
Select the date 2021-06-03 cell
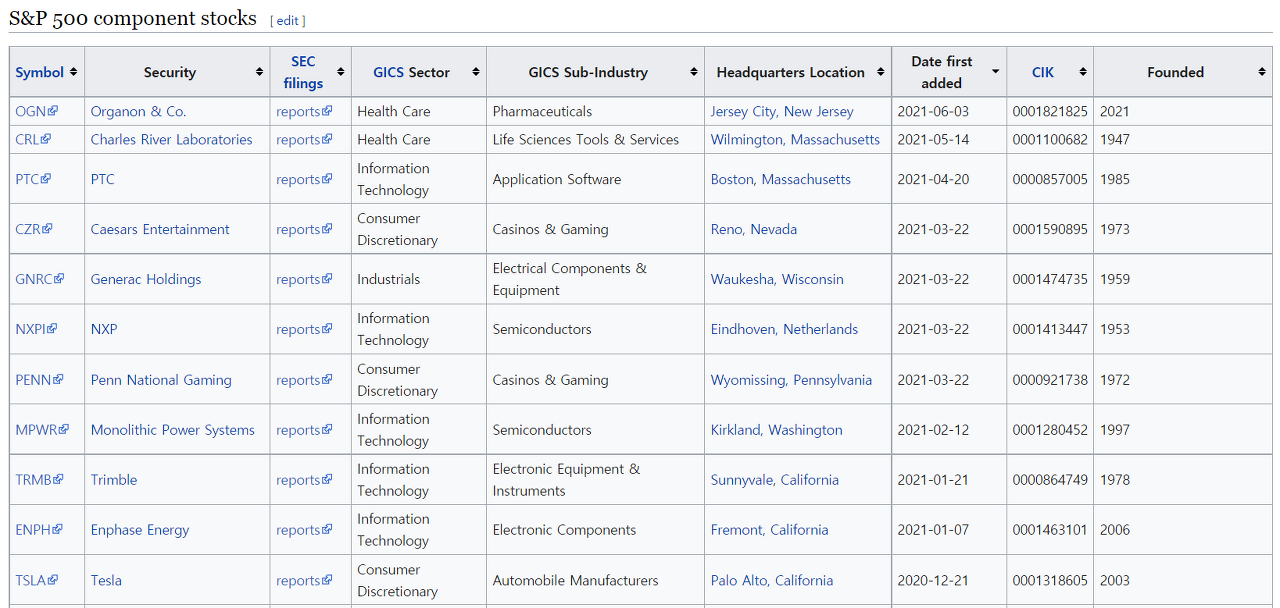pyautogui.click(x=949, y=111)
